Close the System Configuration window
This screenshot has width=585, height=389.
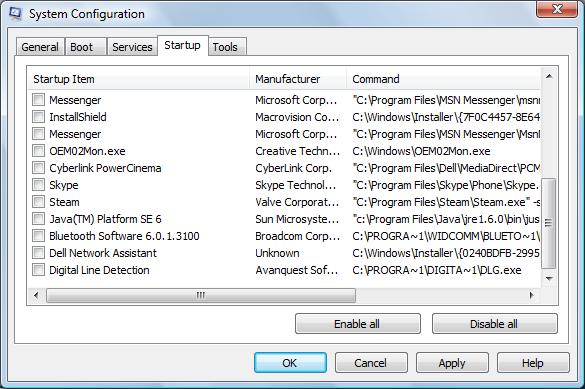[x=556, y=9]
